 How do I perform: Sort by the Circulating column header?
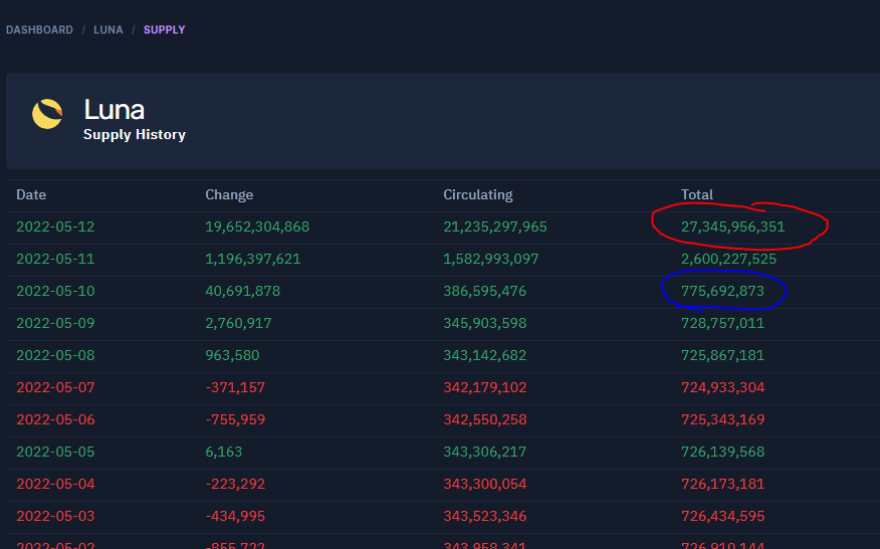click(478, 195)
